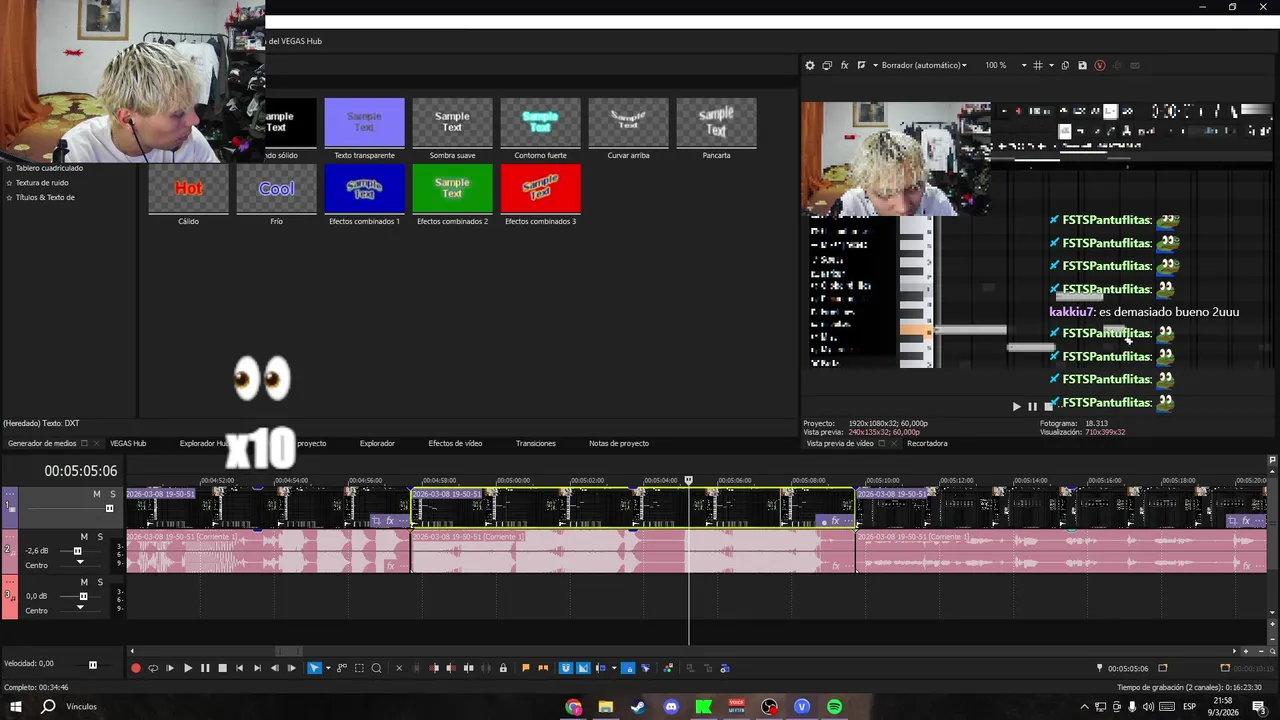Open video preview project settings gear
This screenshot has height=720, width=1280.
(810, 65)
